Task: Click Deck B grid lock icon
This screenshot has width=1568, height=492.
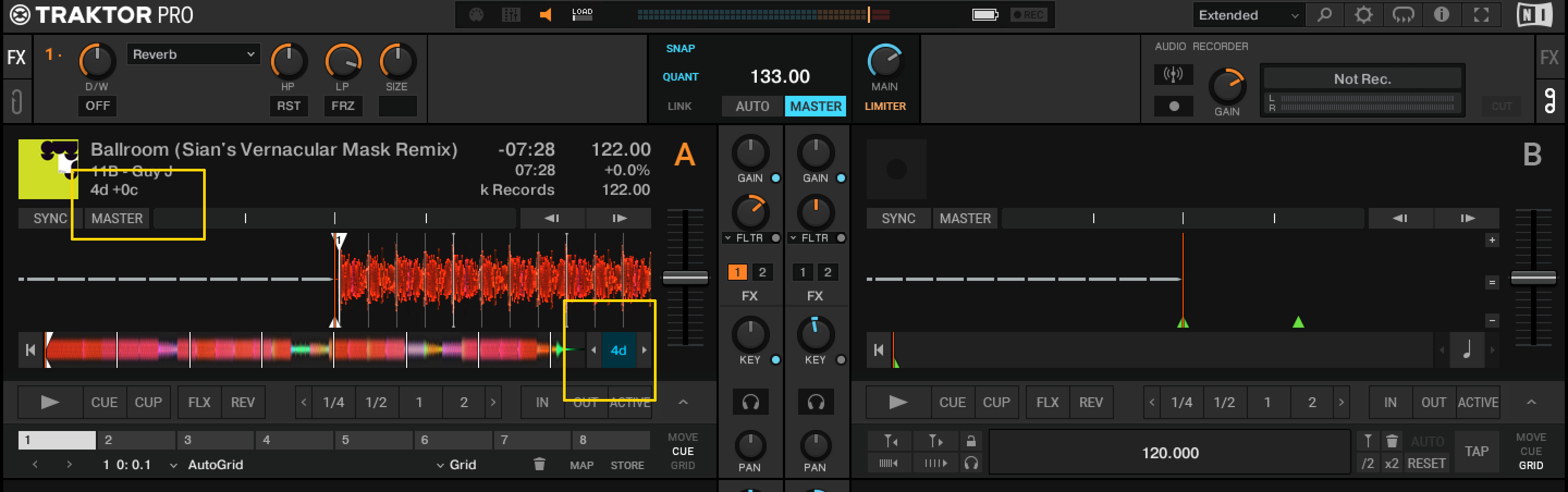Action: coord(971,441)
